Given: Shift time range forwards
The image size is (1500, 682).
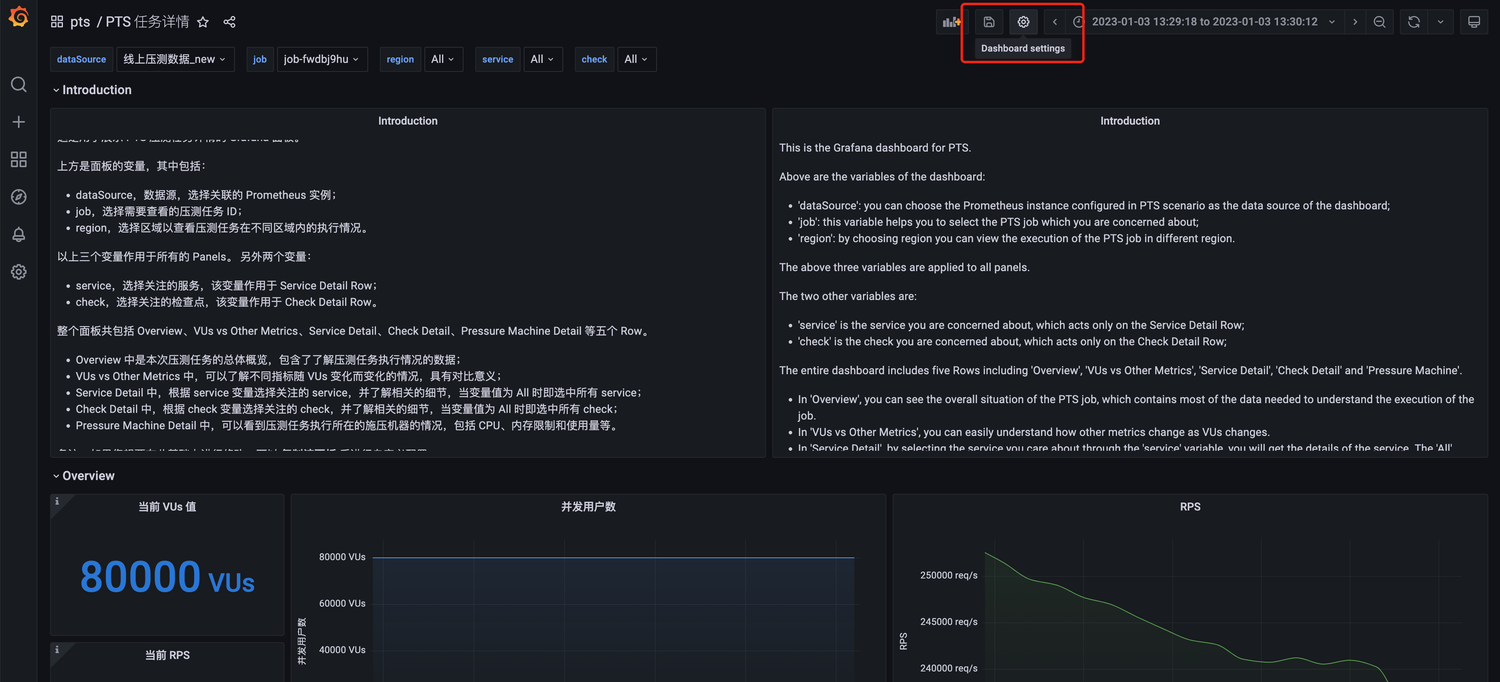Looking at the screenshot, I should coord(1355,22).
